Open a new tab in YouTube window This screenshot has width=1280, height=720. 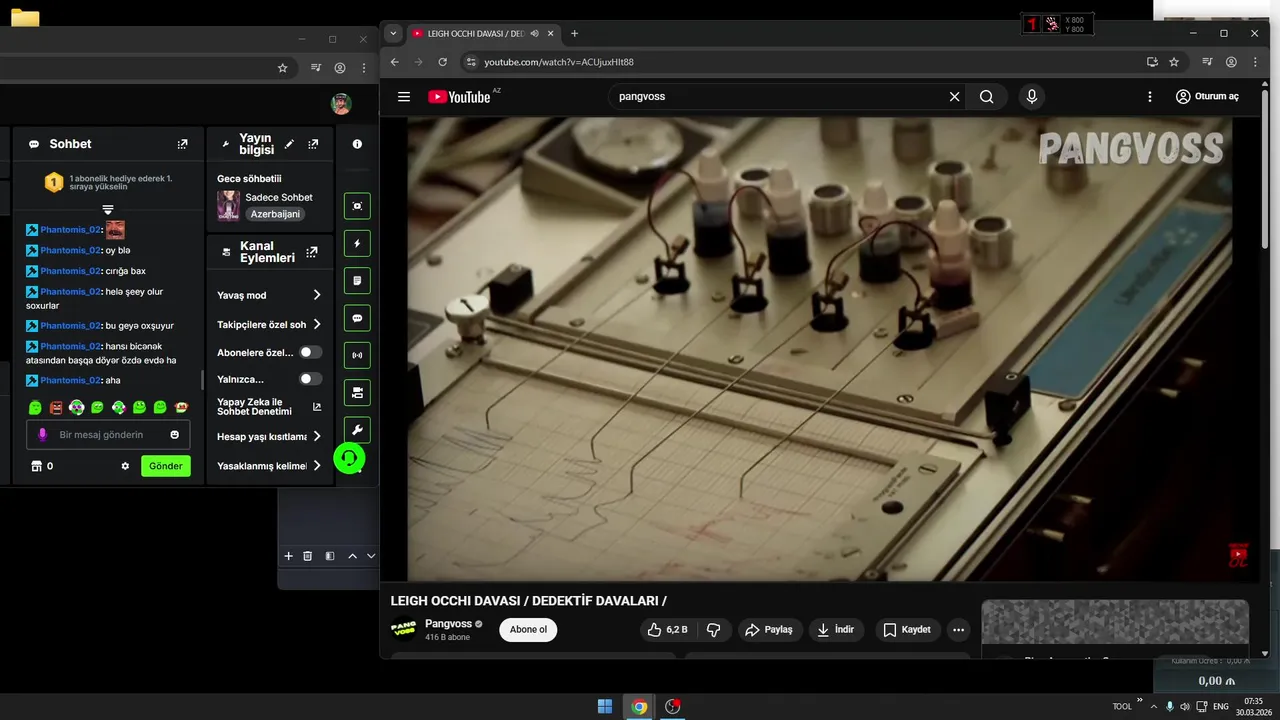(x=574, y=33)
